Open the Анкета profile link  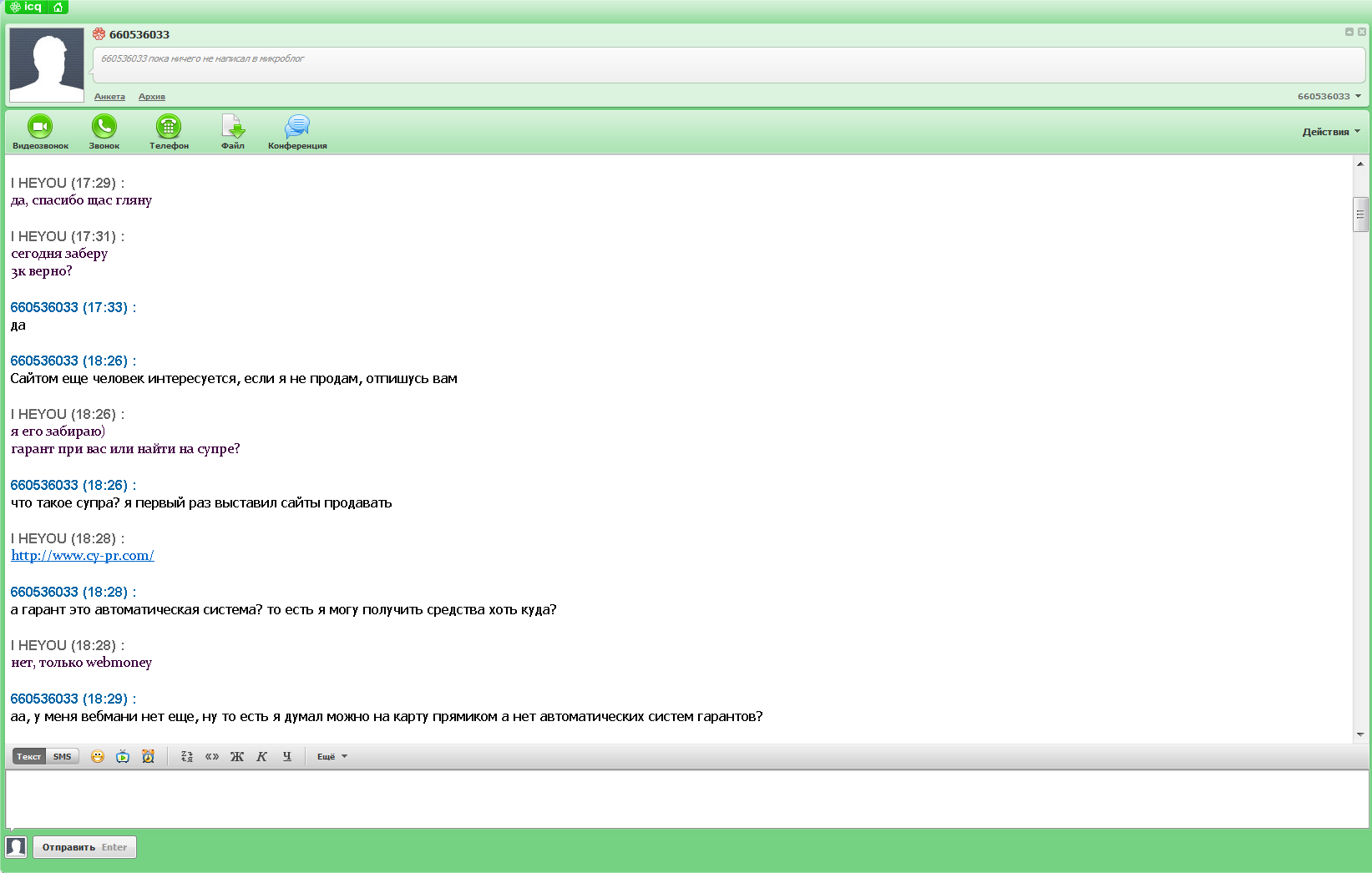pyautogui.click(x=109, y=97)
